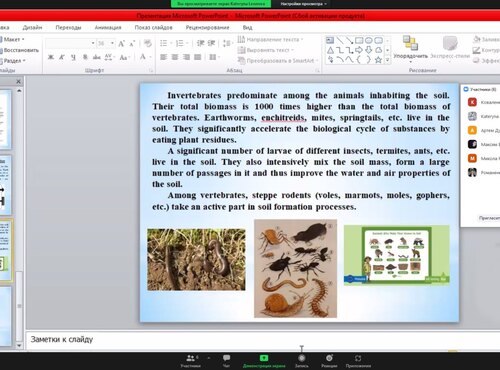Image resolution: width=500 pixels, height=370 pixels.
Task: Click green Демонстрация экрана share button
Action: click(264, 361)
